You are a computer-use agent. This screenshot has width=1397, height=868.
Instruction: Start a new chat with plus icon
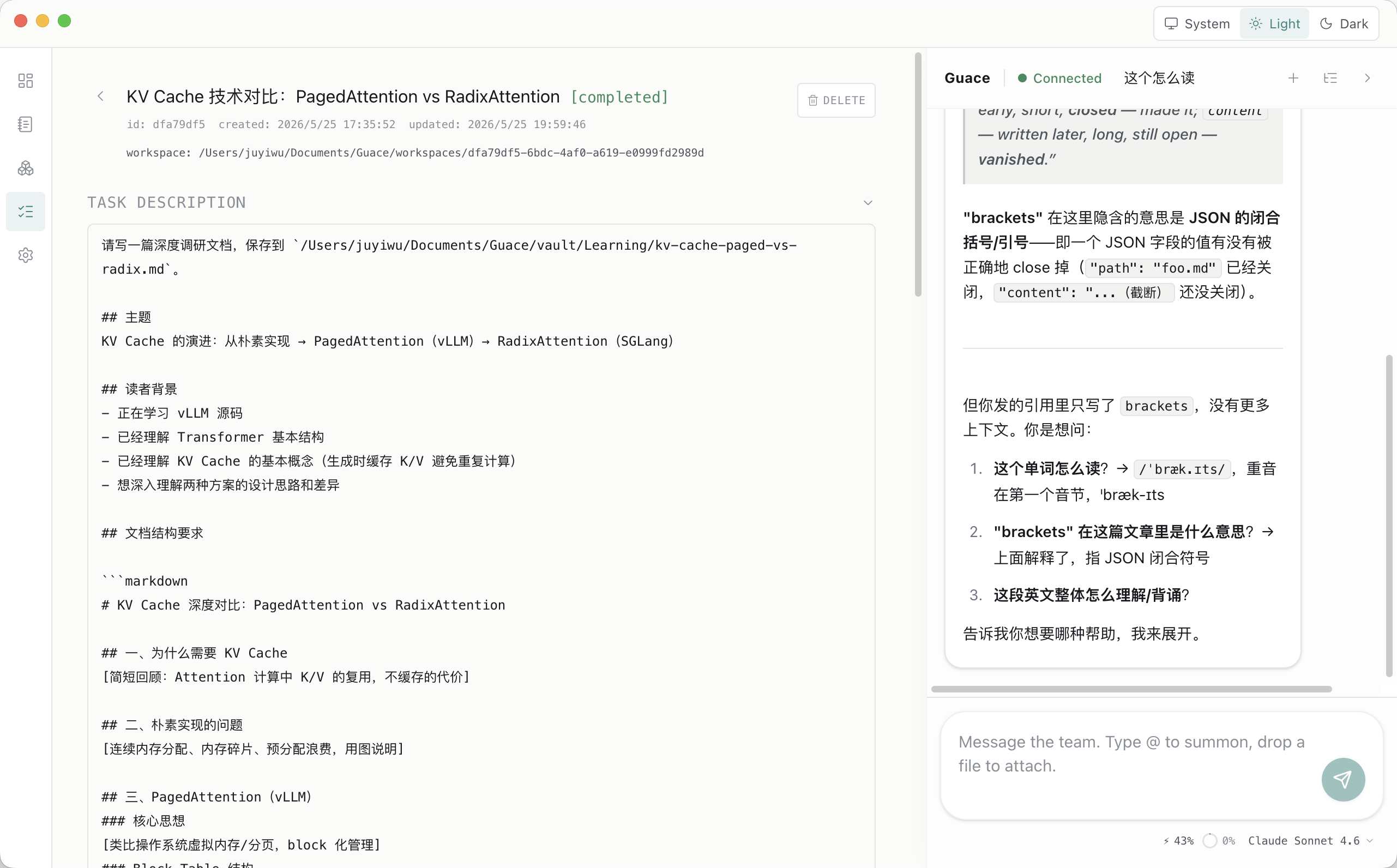1292,78
